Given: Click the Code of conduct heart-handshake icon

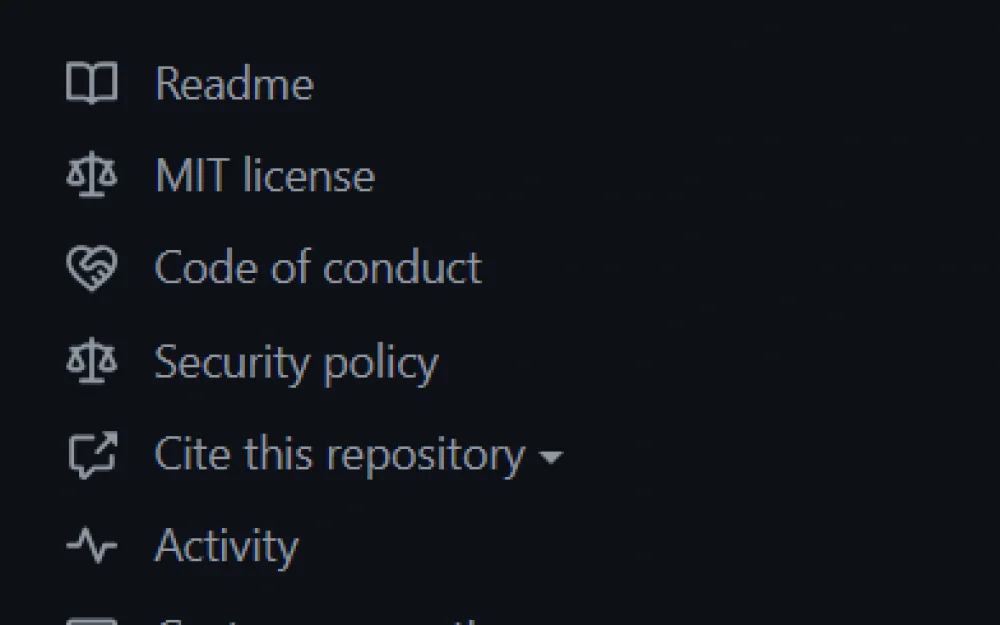Looking at the screenshot, I should click(91, 269).
